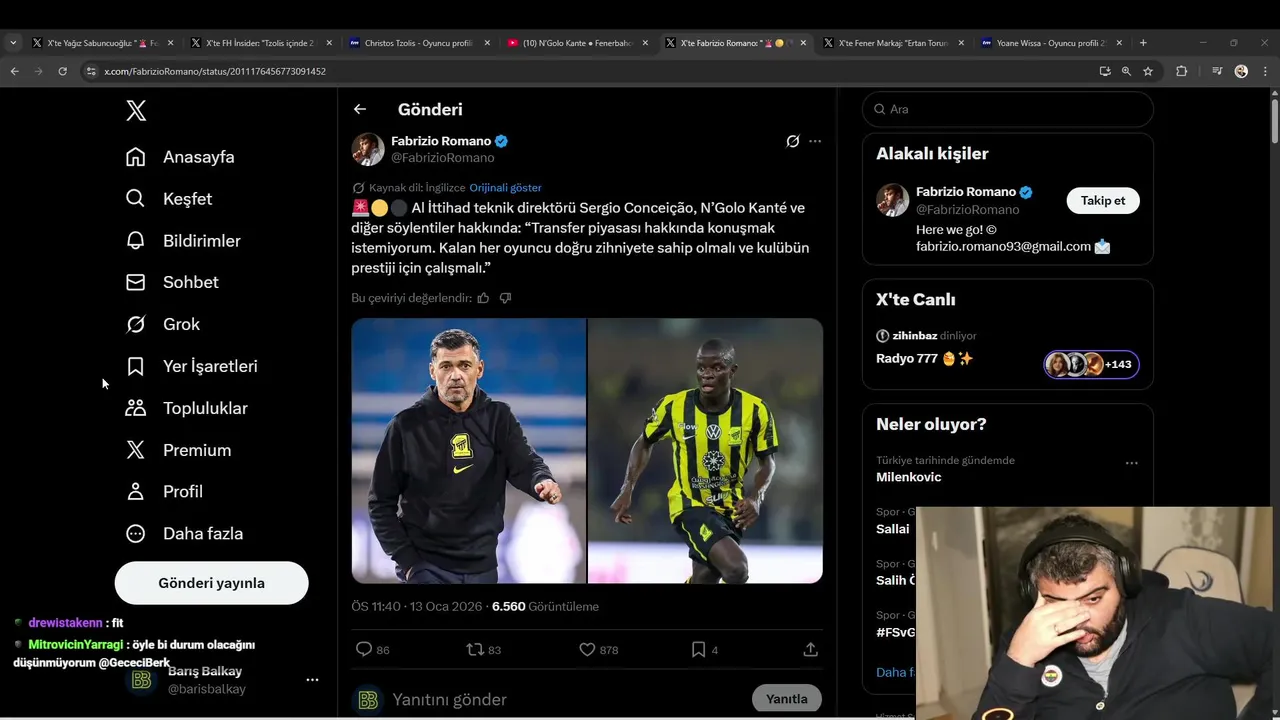
Task: Open browser extensions puzzle icon
Action: pos(1181,71)
